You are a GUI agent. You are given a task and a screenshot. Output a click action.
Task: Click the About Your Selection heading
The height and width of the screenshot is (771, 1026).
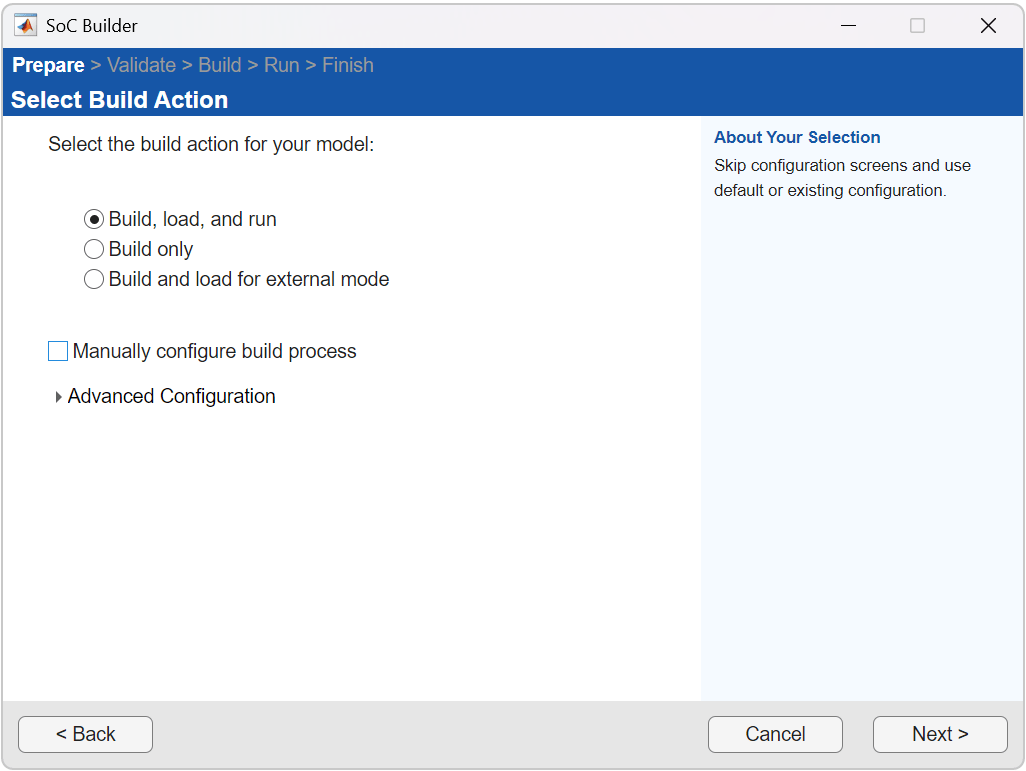click(797, 138)
